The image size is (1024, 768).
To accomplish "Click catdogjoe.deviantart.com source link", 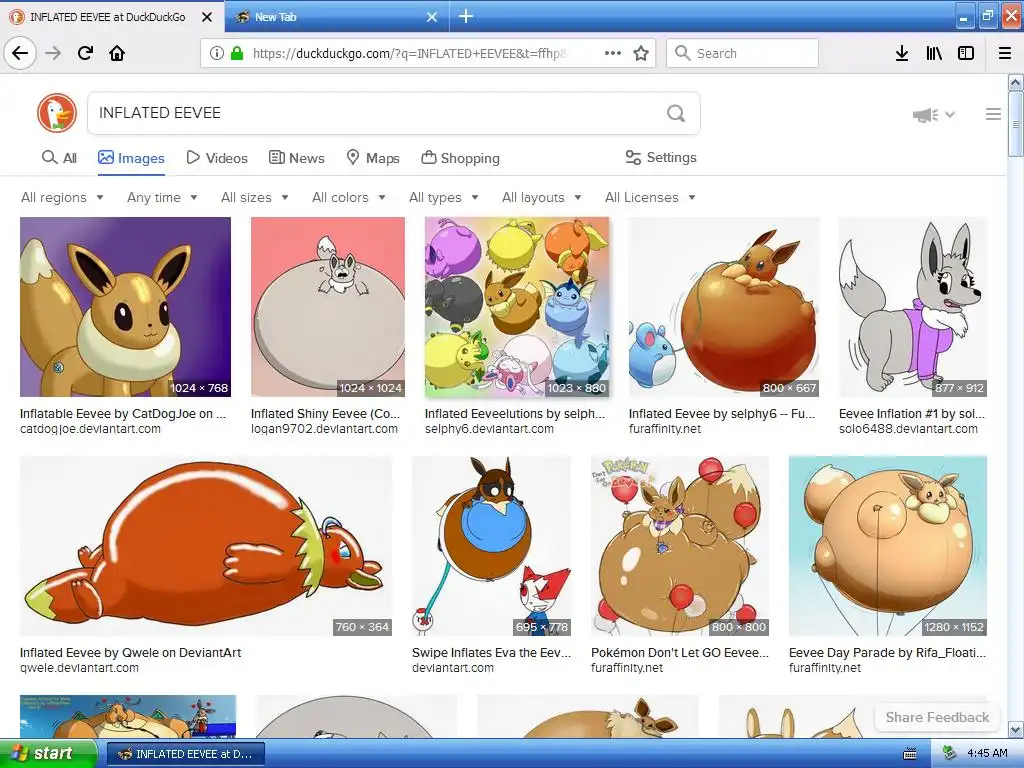I will (90, 429).
